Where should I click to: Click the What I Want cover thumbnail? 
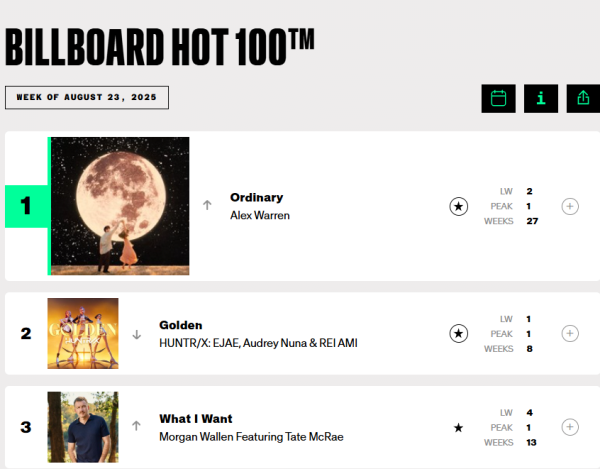tap(83, 427)
